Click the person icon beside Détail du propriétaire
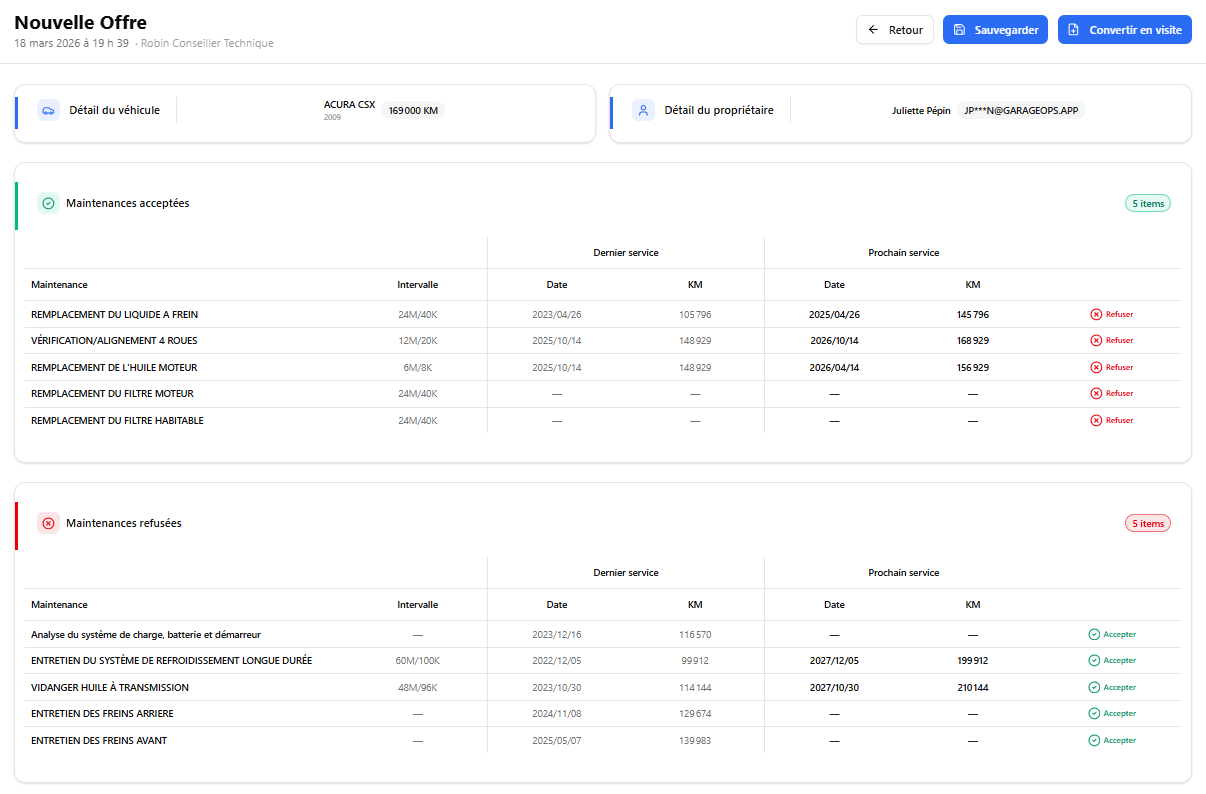 pyautogui.click(x=643, y=110)
